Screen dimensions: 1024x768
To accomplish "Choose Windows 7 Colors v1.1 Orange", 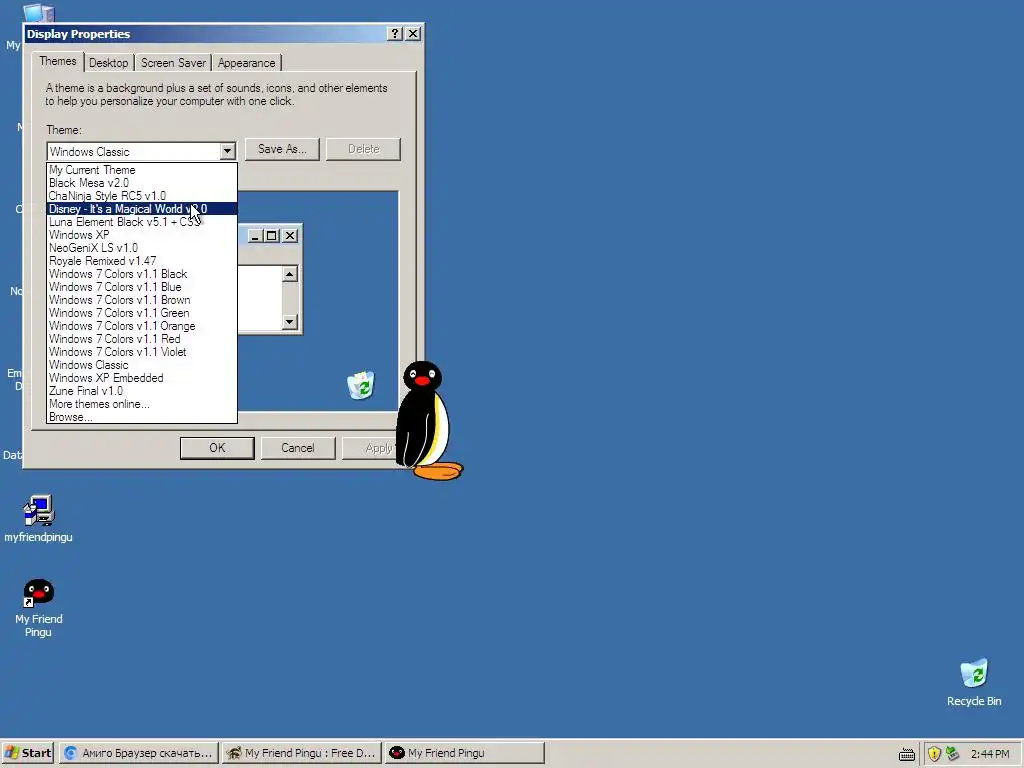I will tap(142, 326).
